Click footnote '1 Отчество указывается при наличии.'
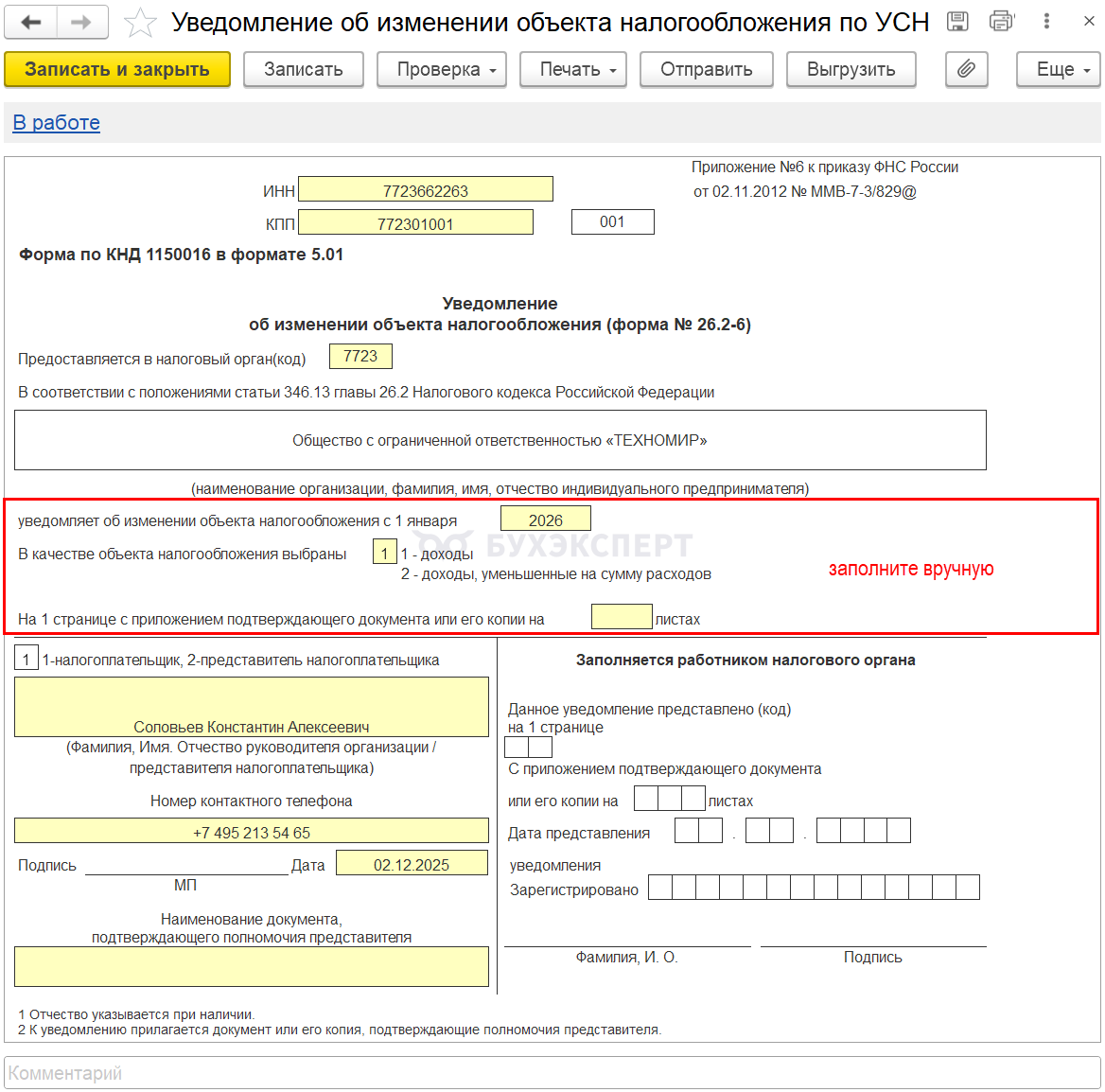Screen dimensions: 1105x1092 pyautogui.click(x=137, y=1014)
